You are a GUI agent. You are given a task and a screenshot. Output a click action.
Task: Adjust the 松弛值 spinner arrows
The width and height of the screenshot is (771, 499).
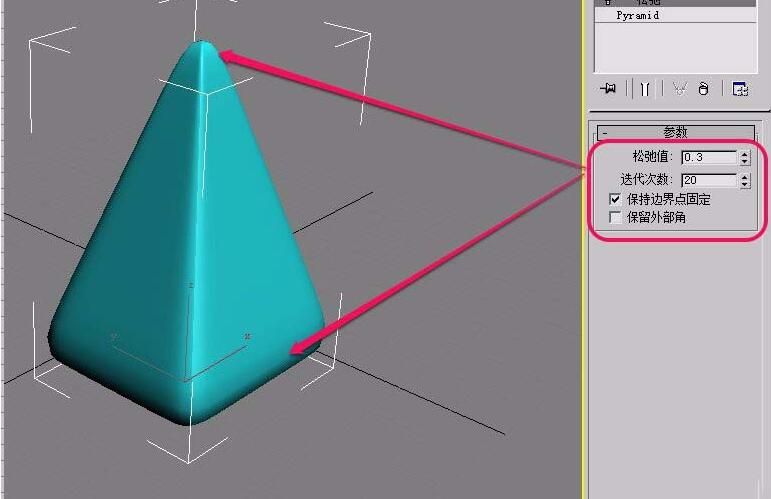point(744,157)
